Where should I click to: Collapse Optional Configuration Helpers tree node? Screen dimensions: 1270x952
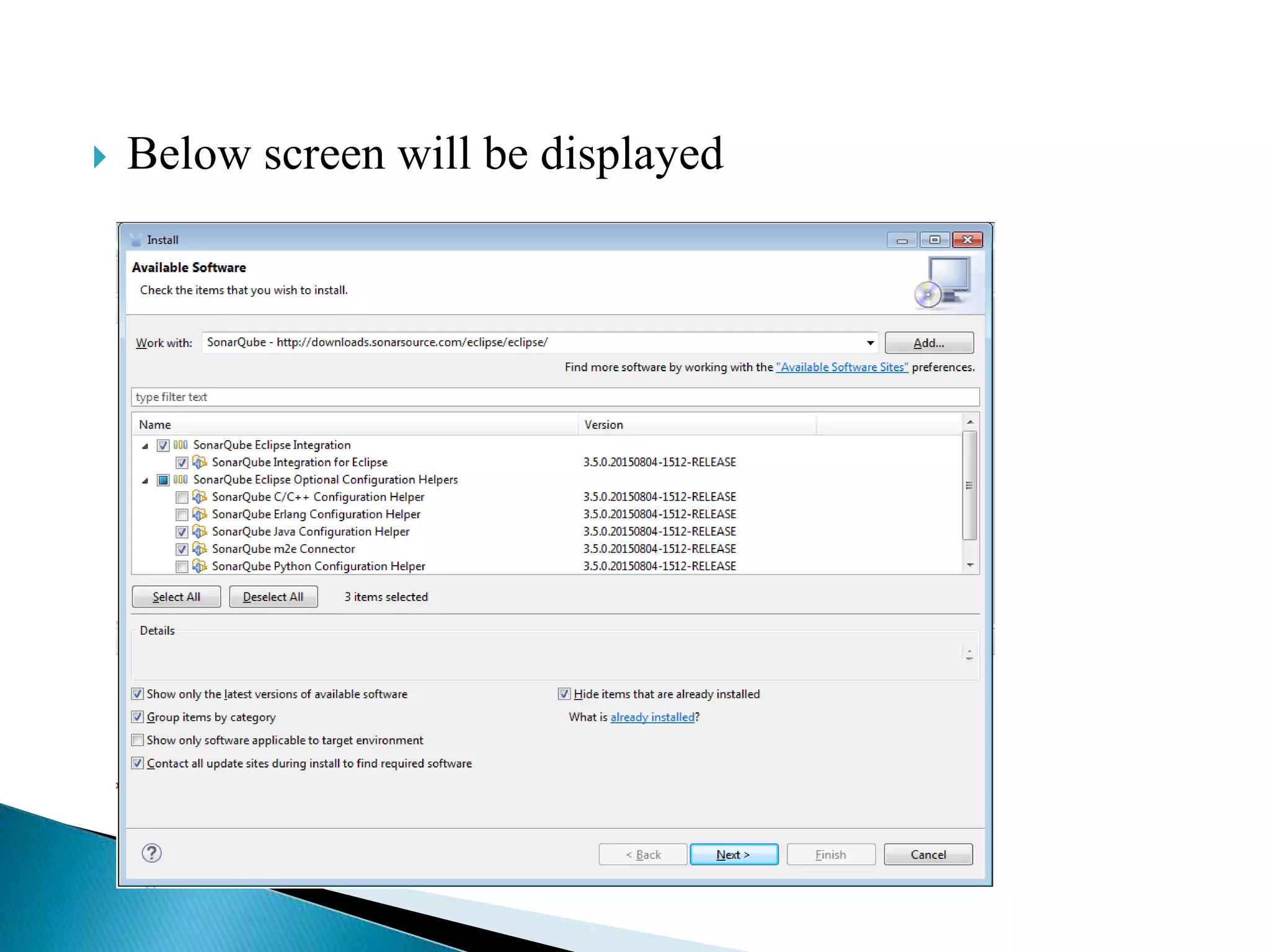[x=145, y=480]
